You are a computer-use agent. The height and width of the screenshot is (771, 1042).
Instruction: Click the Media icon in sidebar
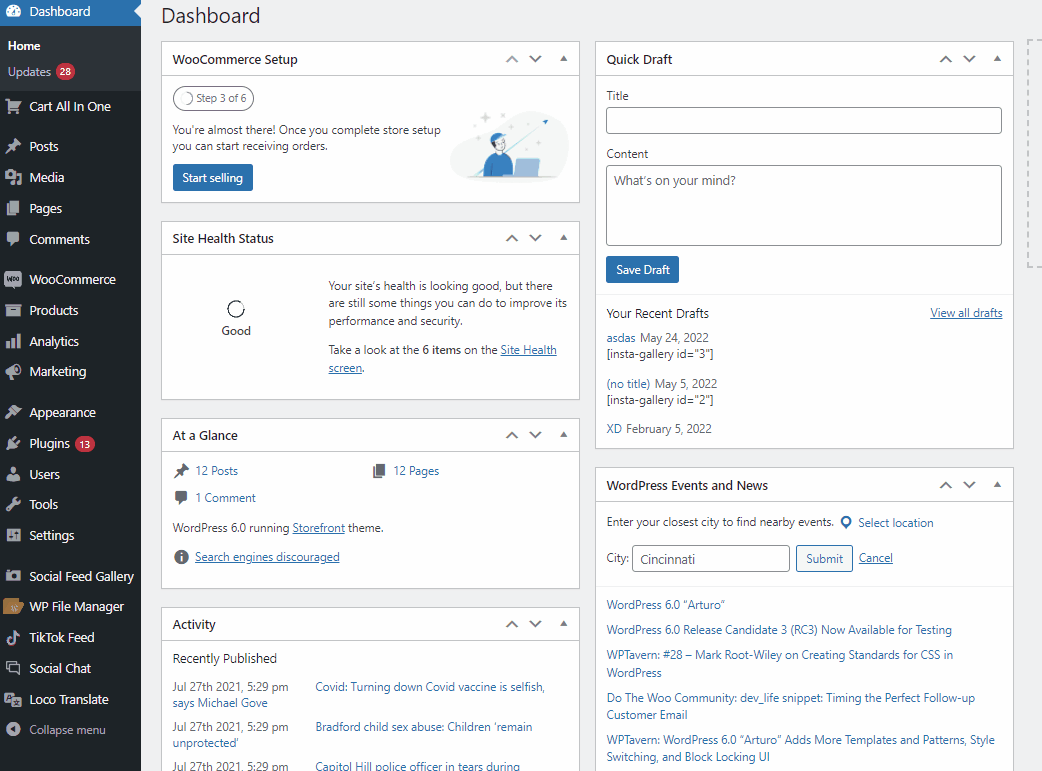point(13,177)
